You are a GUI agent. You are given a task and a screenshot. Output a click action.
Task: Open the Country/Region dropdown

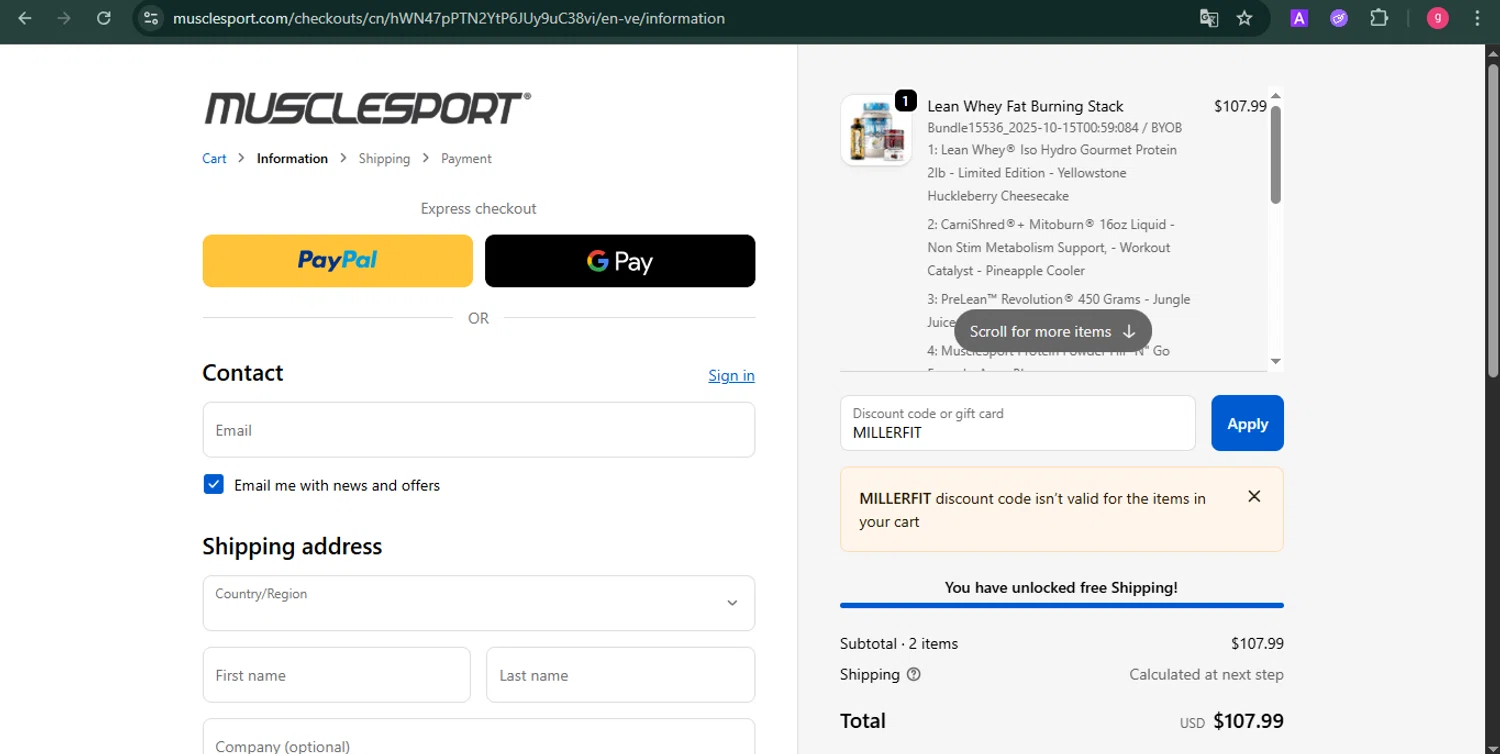(x=479, y=603)
